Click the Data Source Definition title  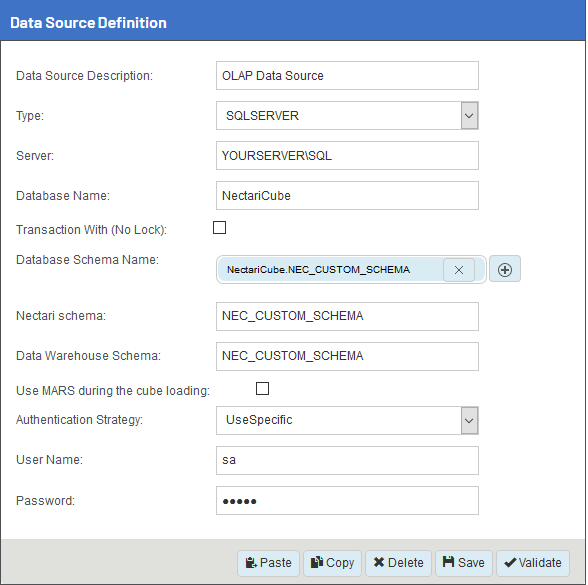(88, 23)
